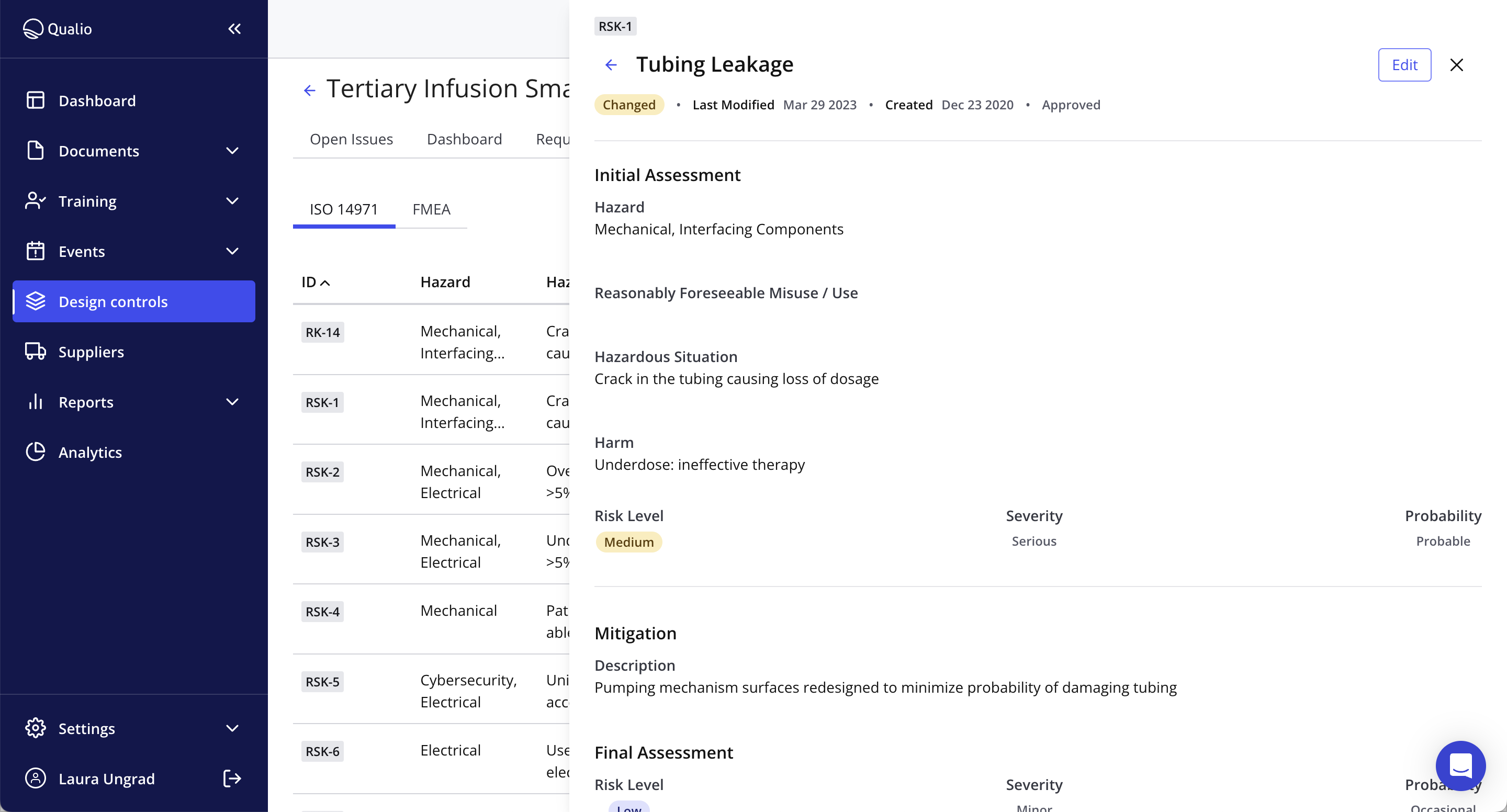Image resolution: width=1507 pixels, height=812 pixels.
Task: Close the RSK-1 detail panel
Action: click(1456, 65)
